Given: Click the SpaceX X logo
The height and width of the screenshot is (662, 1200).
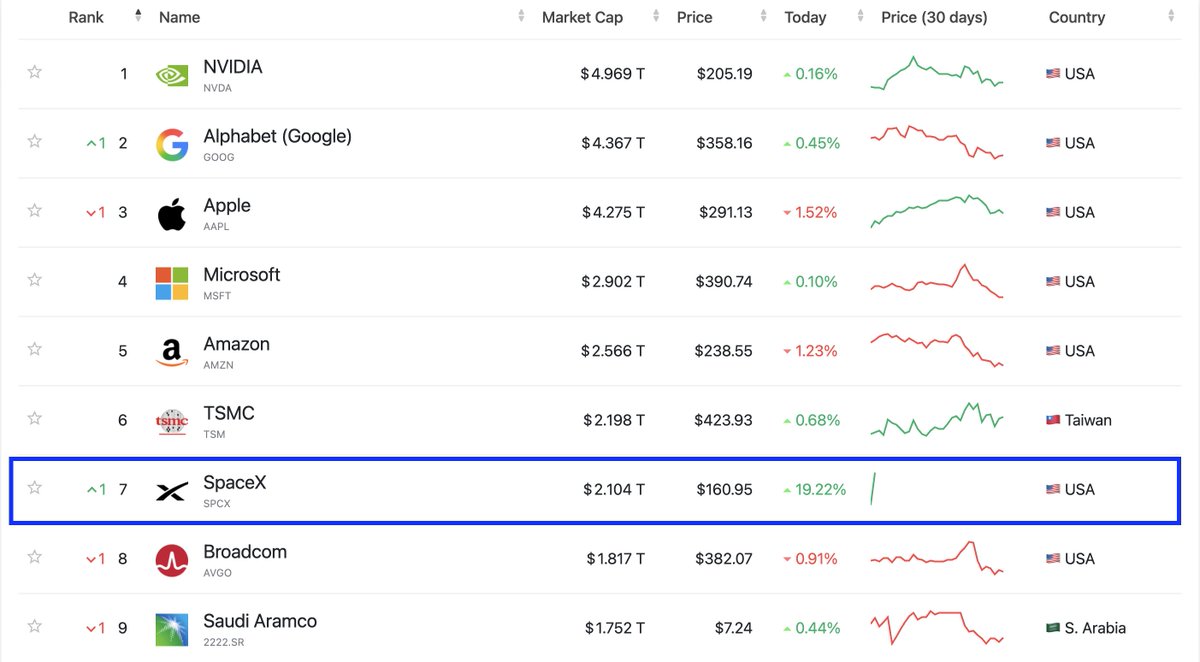Looking at the screenshot, I should click(x=172, y=491).
